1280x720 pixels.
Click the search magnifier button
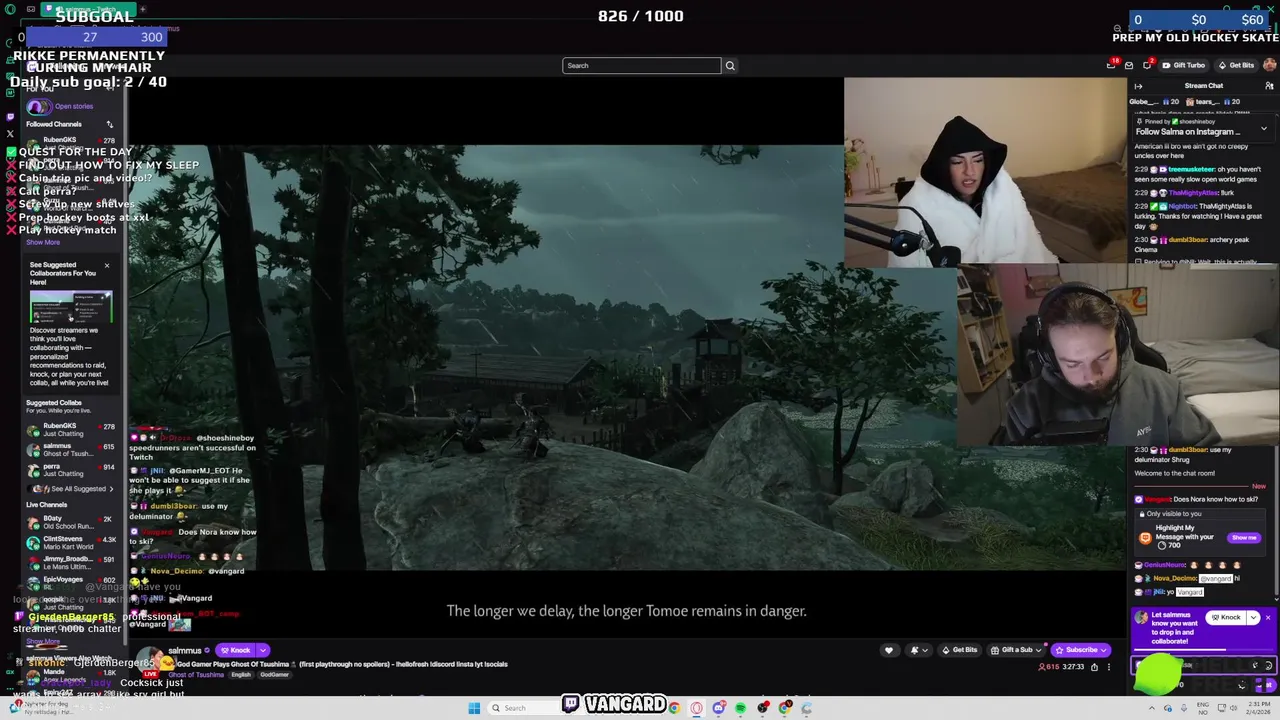(x=730, y=66)
